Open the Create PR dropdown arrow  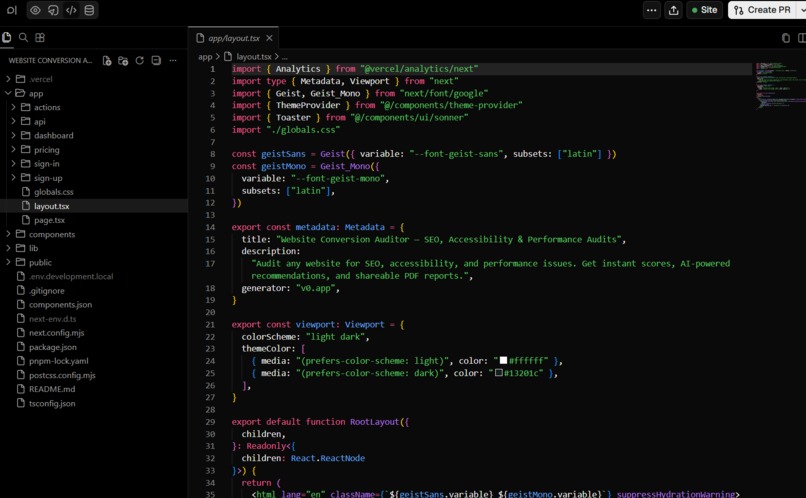[x=802, y=10]
